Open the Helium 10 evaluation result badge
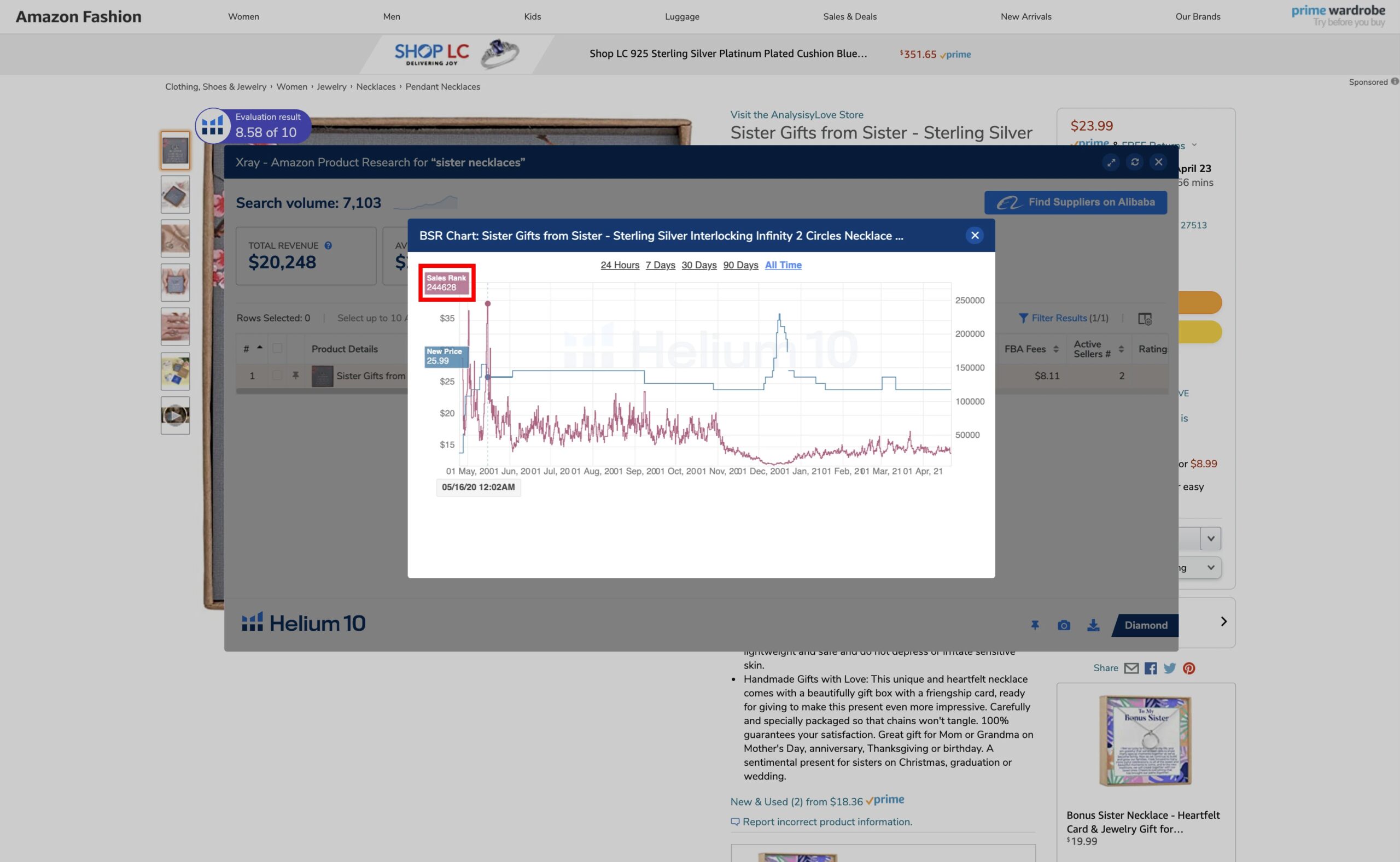Screen dimensions: 1400x862 [254, 125]
